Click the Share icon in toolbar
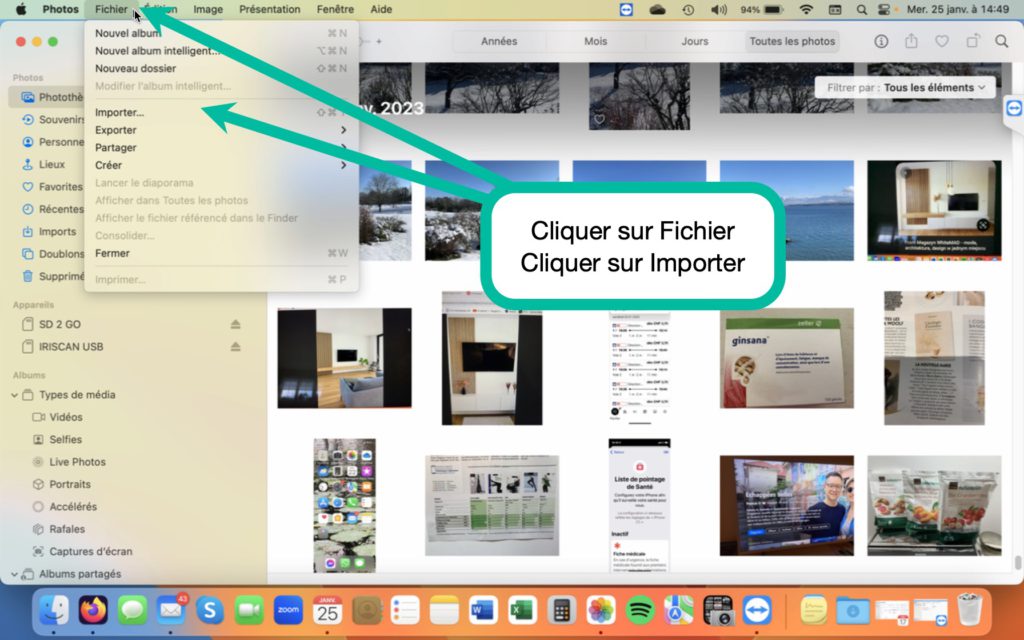The image size is (1024, 640). pyautogui.click(x=911, y=42)
